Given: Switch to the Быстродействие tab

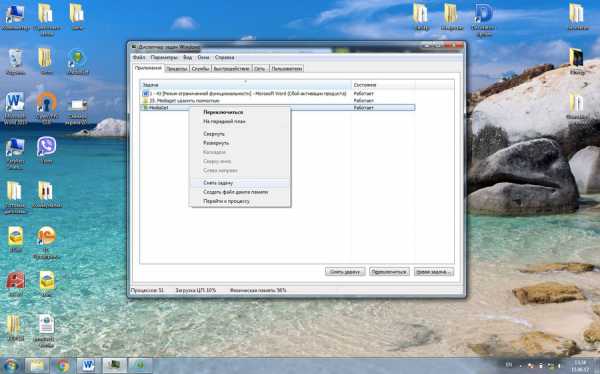Looking at the screenshot, I should click(x=232, y=69).
